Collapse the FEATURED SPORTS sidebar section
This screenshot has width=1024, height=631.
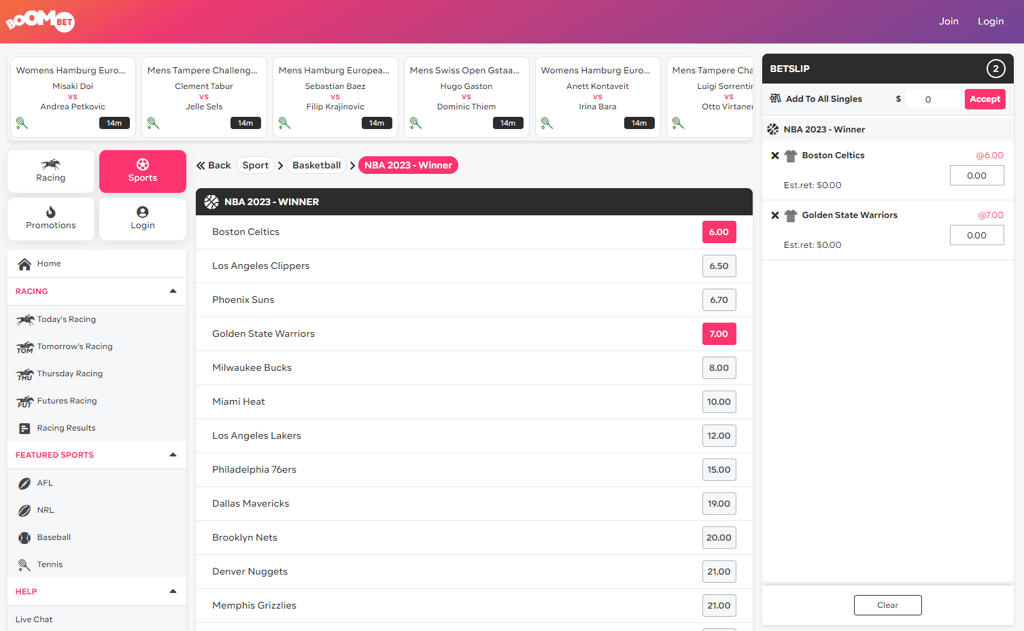coord(173,455)
